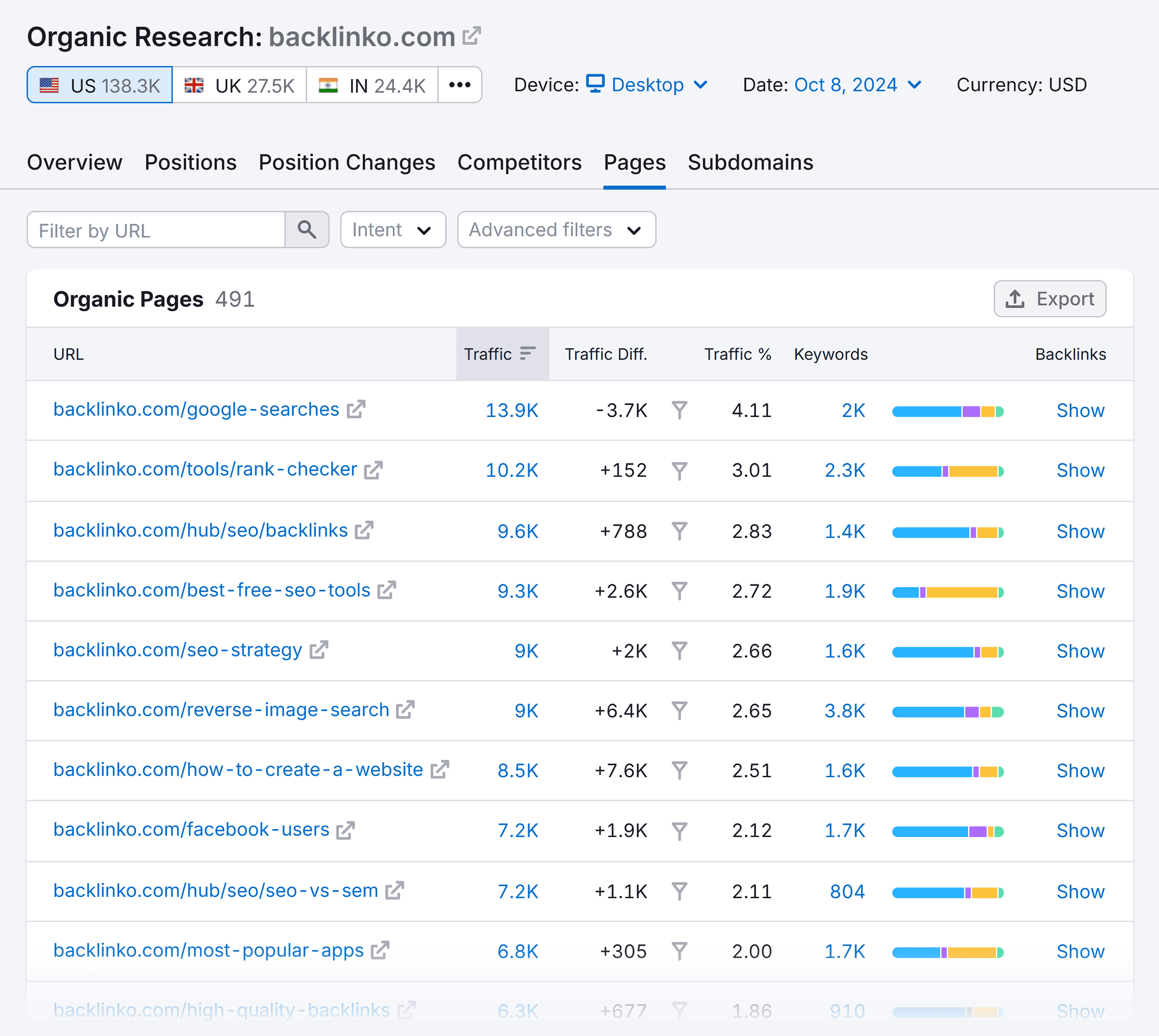This screenshot has width=1159, height=1036.
Task: Open the Subdomains tab
Action: coord(751,163)
